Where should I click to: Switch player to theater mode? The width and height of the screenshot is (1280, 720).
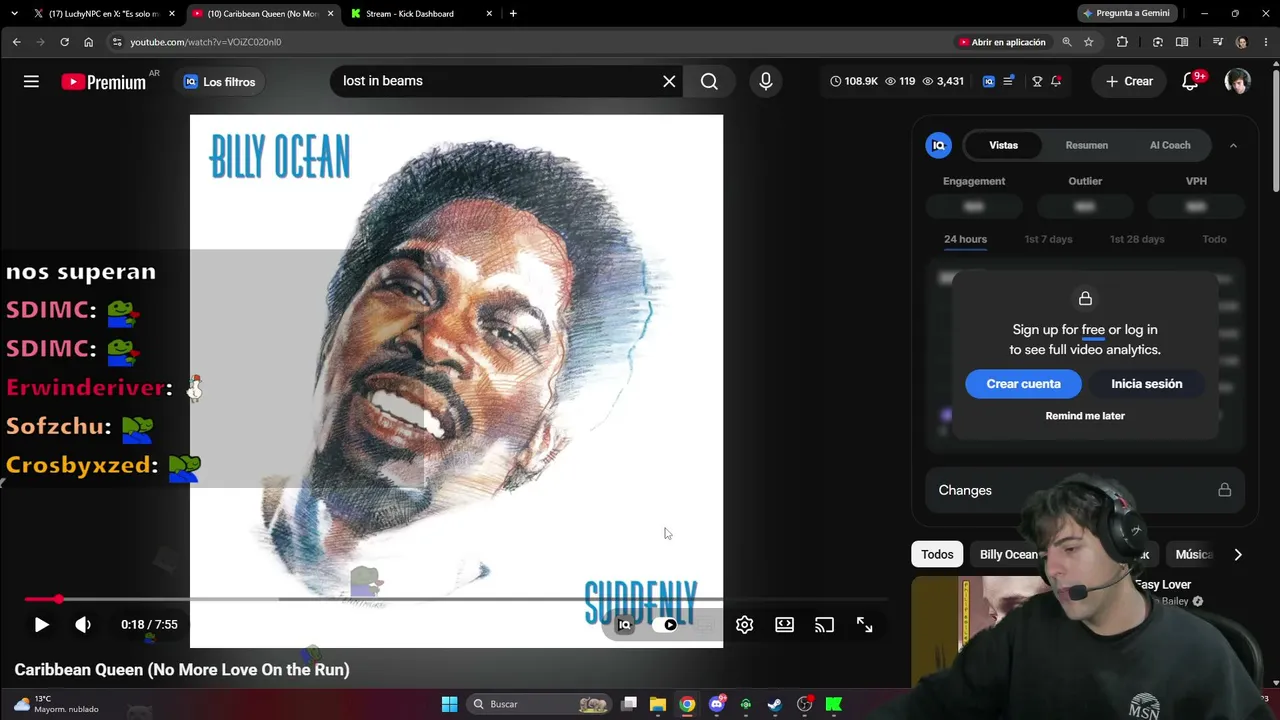tap(784, 625)
